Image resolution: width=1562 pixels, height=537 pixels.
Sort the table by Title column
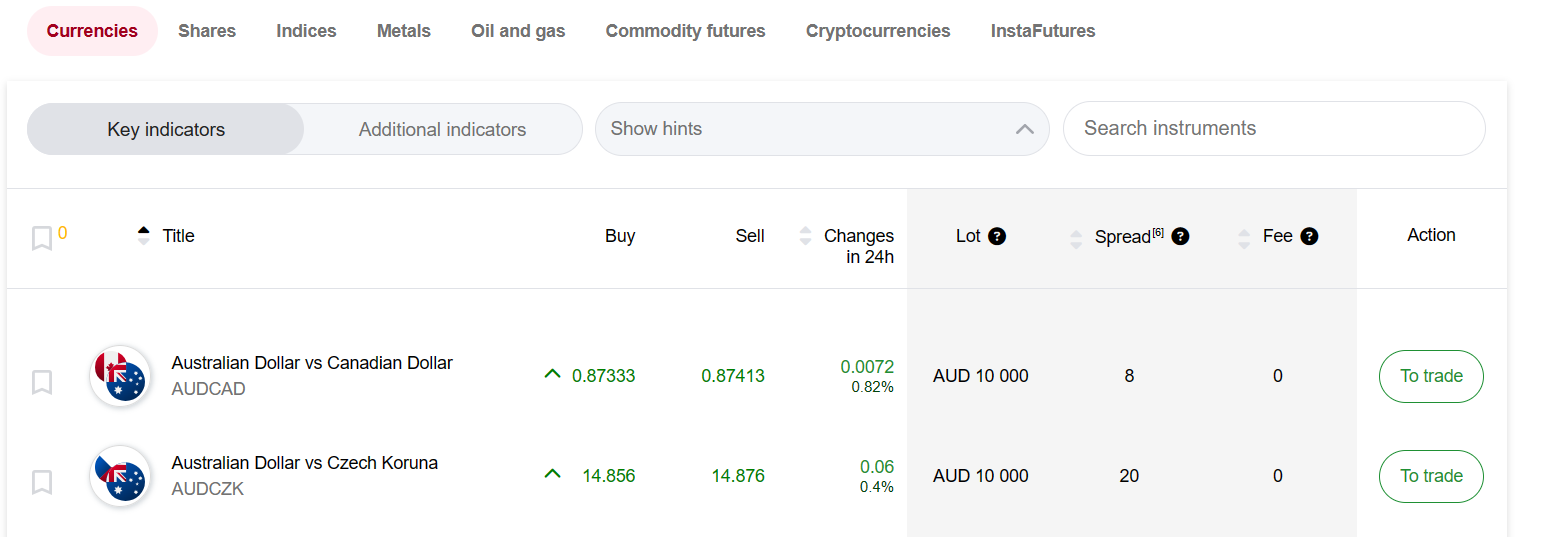[143, 236]
